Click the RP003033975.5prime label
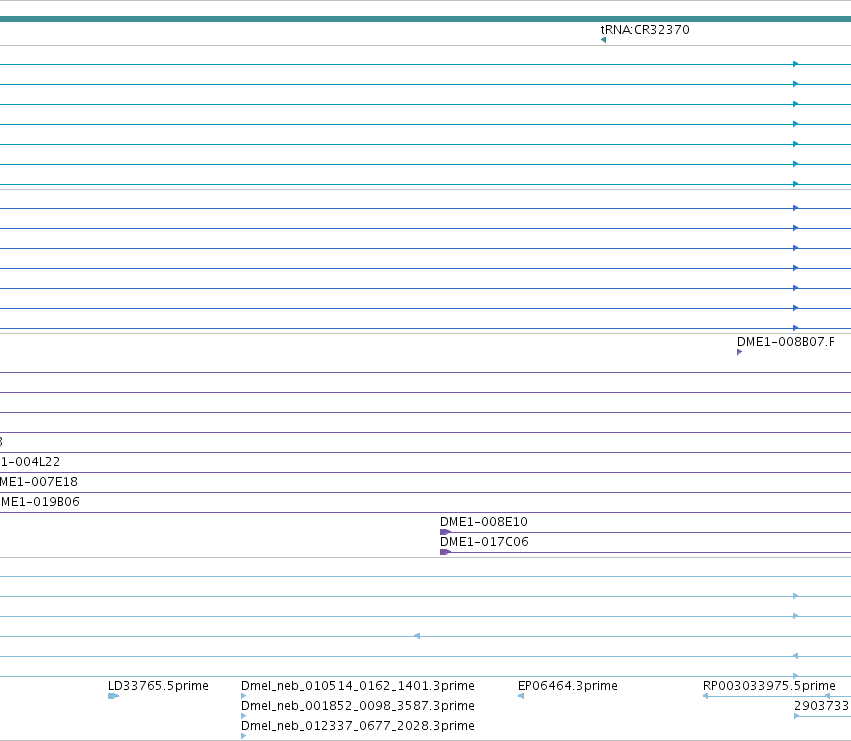This screenshot has width=851, height=741. point(769,686)
